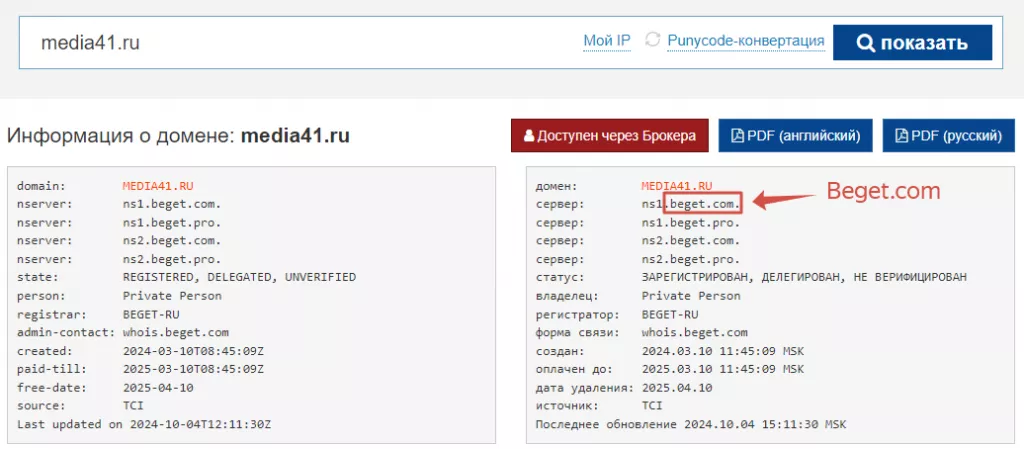
Task: Click registrar value BEGET-RU in left block
Action: point(151,313)
